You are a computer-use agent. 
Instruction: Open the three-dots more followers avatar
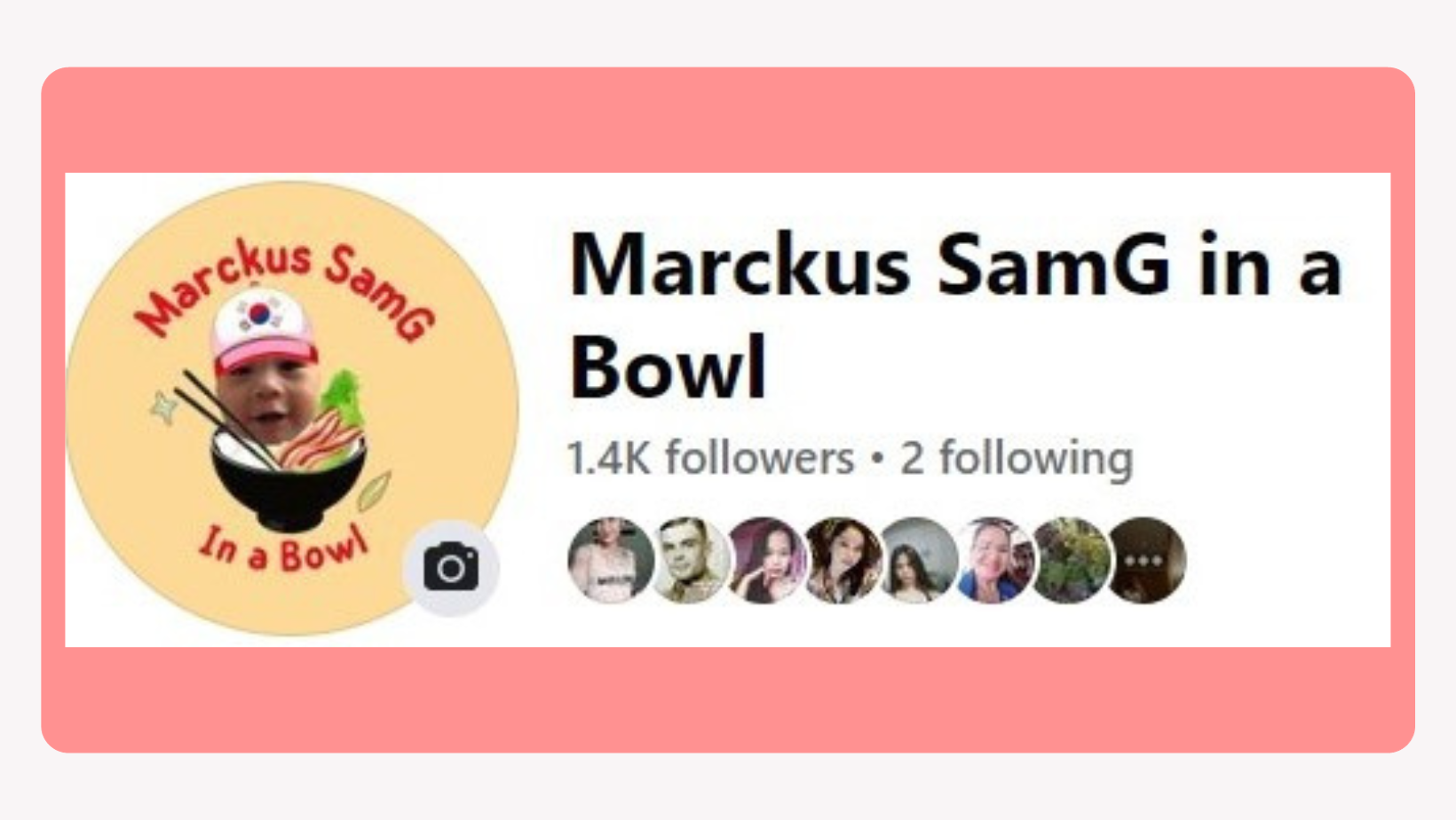[1143, 560]
